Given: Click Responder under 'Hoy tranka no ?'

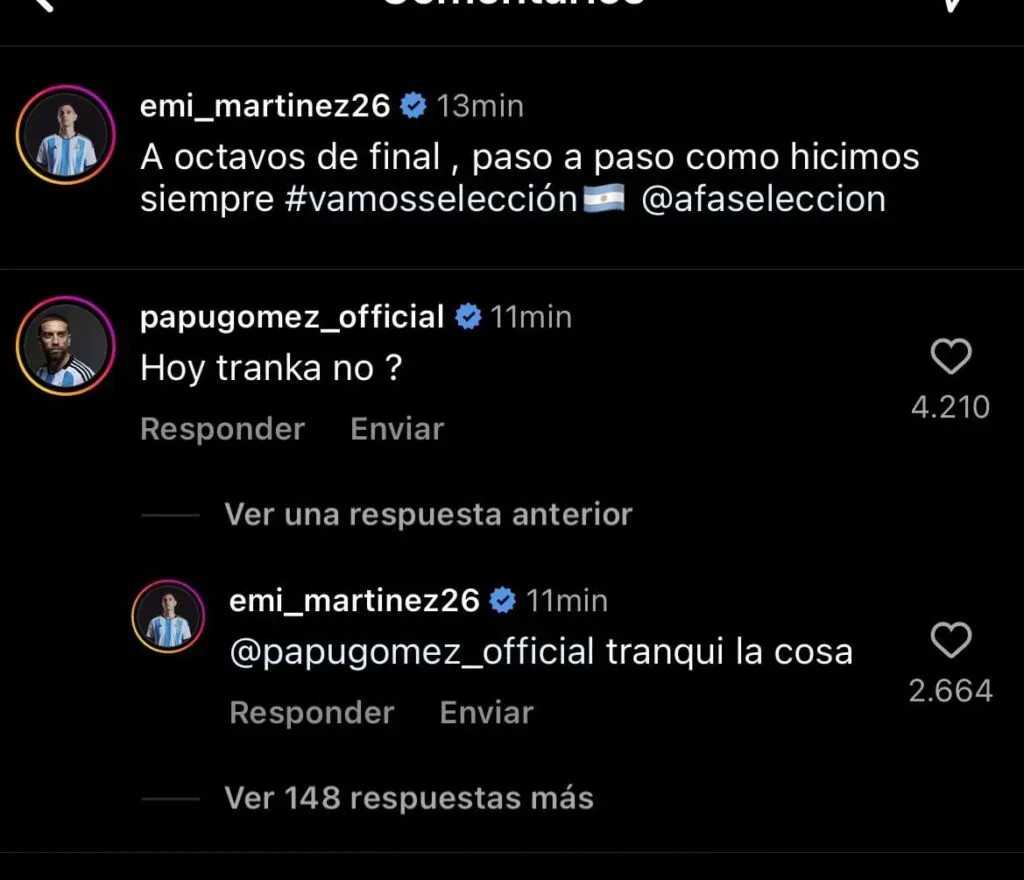Looking at the screenshot, I should pyautogui.click(x=222, y=429).
